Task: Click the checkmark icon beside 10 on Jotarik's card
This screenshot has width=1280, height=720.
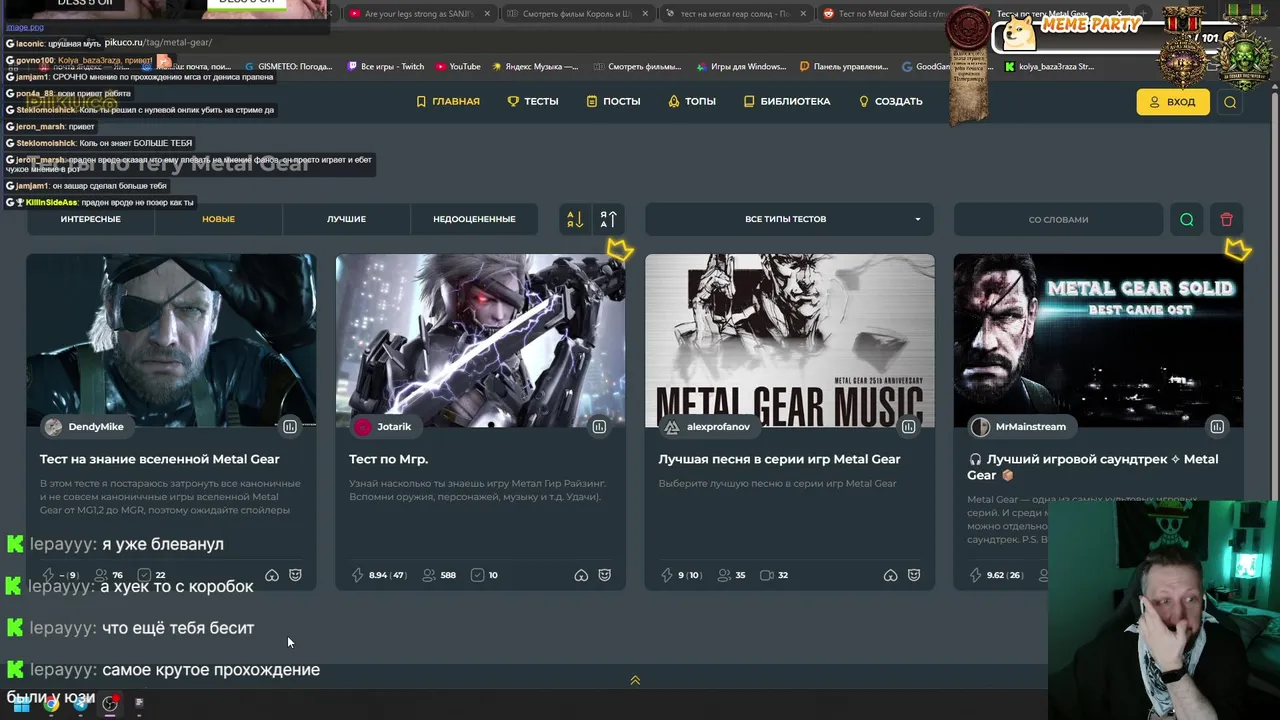Action: point(477,575)
